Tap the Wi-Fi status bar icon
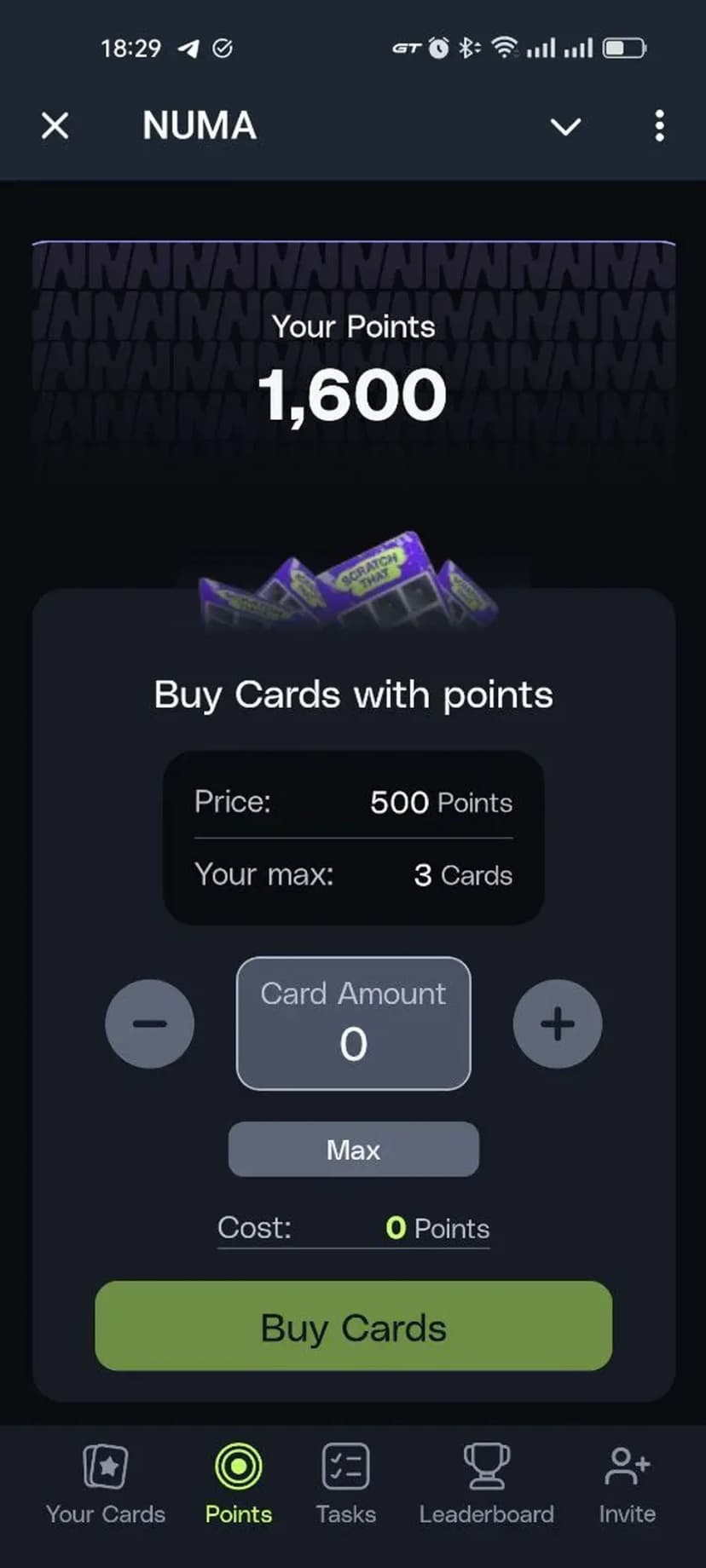Viewport: 706px width, 1568px height. [505, 48]
